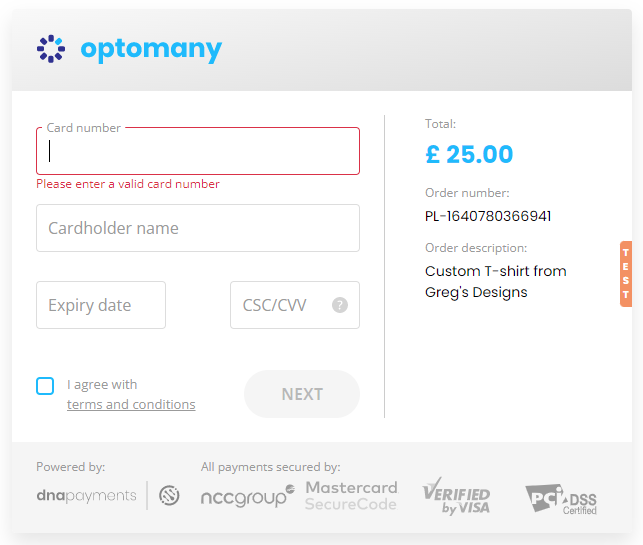The image size is (643, 545).
Task: Click the £ 25.00 total amount
Action: (x=469, y=154)
